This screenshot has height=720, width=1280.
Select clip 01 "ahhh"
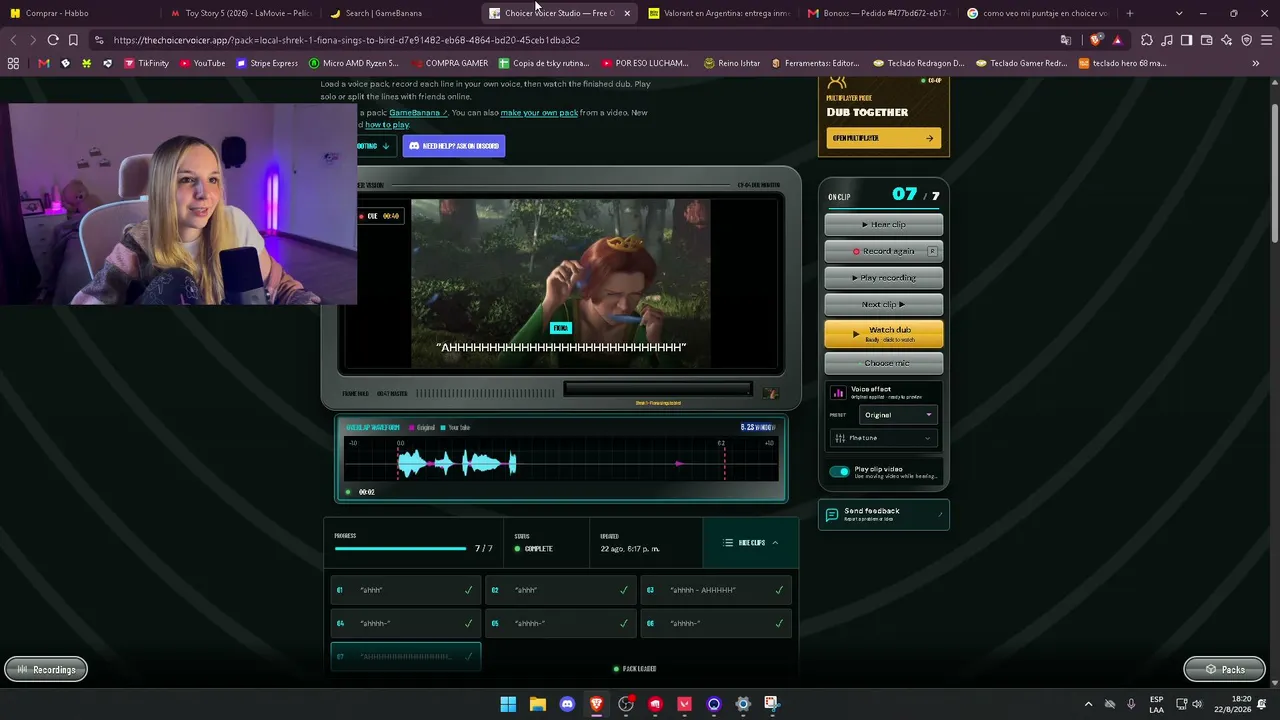(x=405, y=590)
